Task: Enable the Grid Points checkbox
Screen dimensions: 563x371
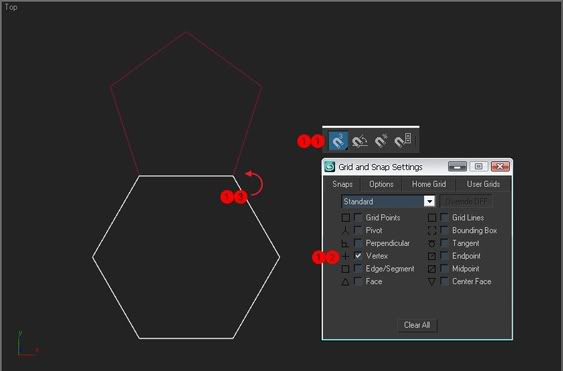Action: (358, 217)
